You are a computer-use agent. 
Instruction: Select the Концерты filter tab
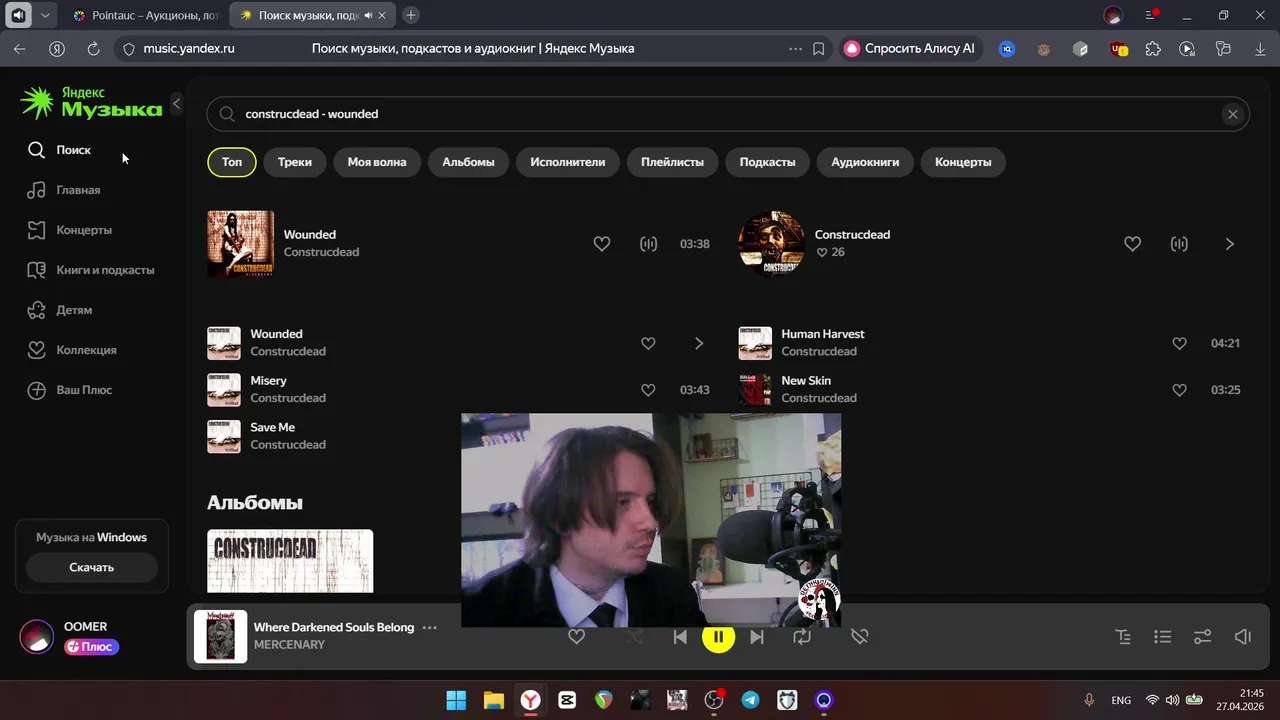click(x=963, y=162)
